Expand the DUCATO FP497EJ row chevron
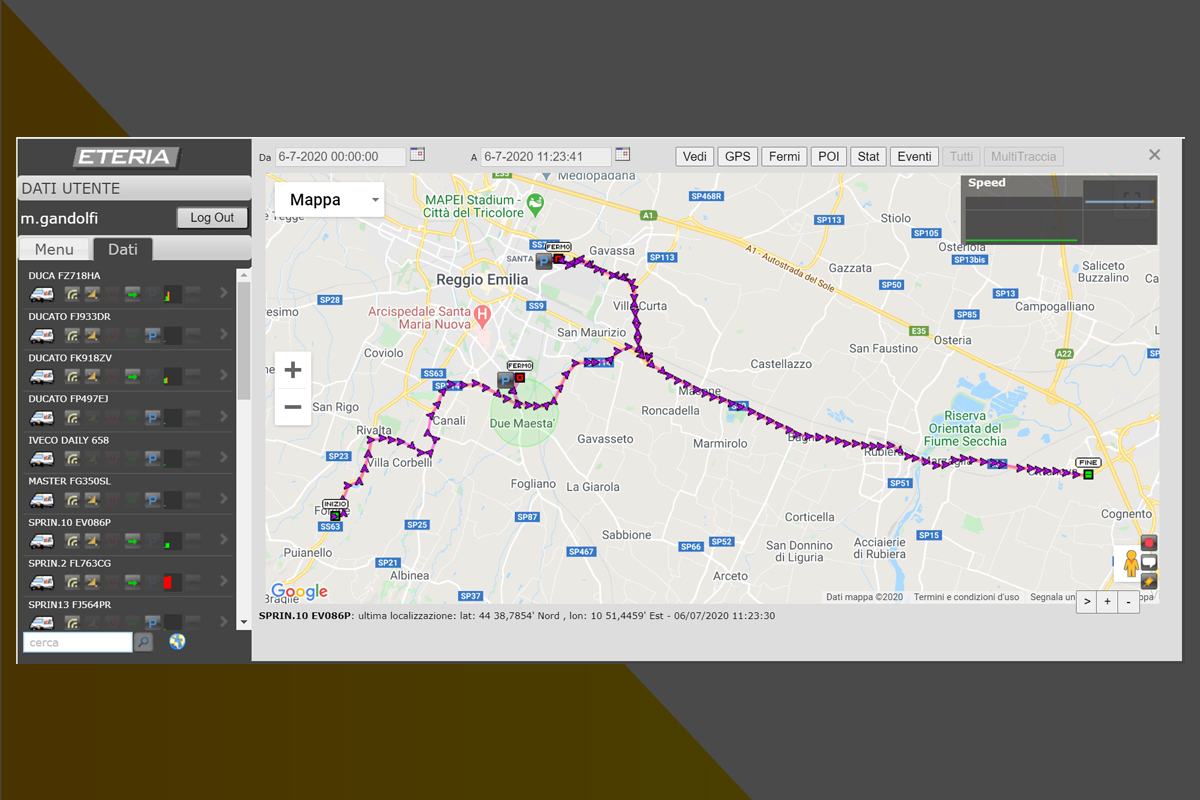1200x800 pixels. coord(223,417)
